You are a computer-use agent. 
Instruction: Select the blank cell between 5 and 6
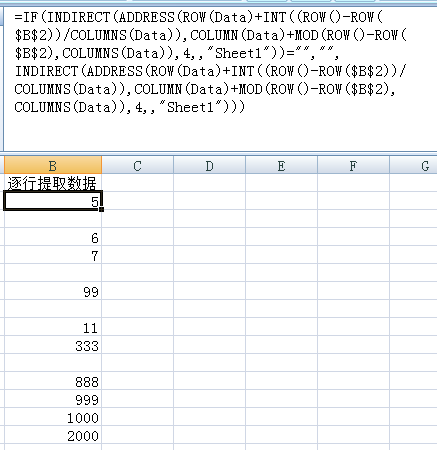point(53,219)
